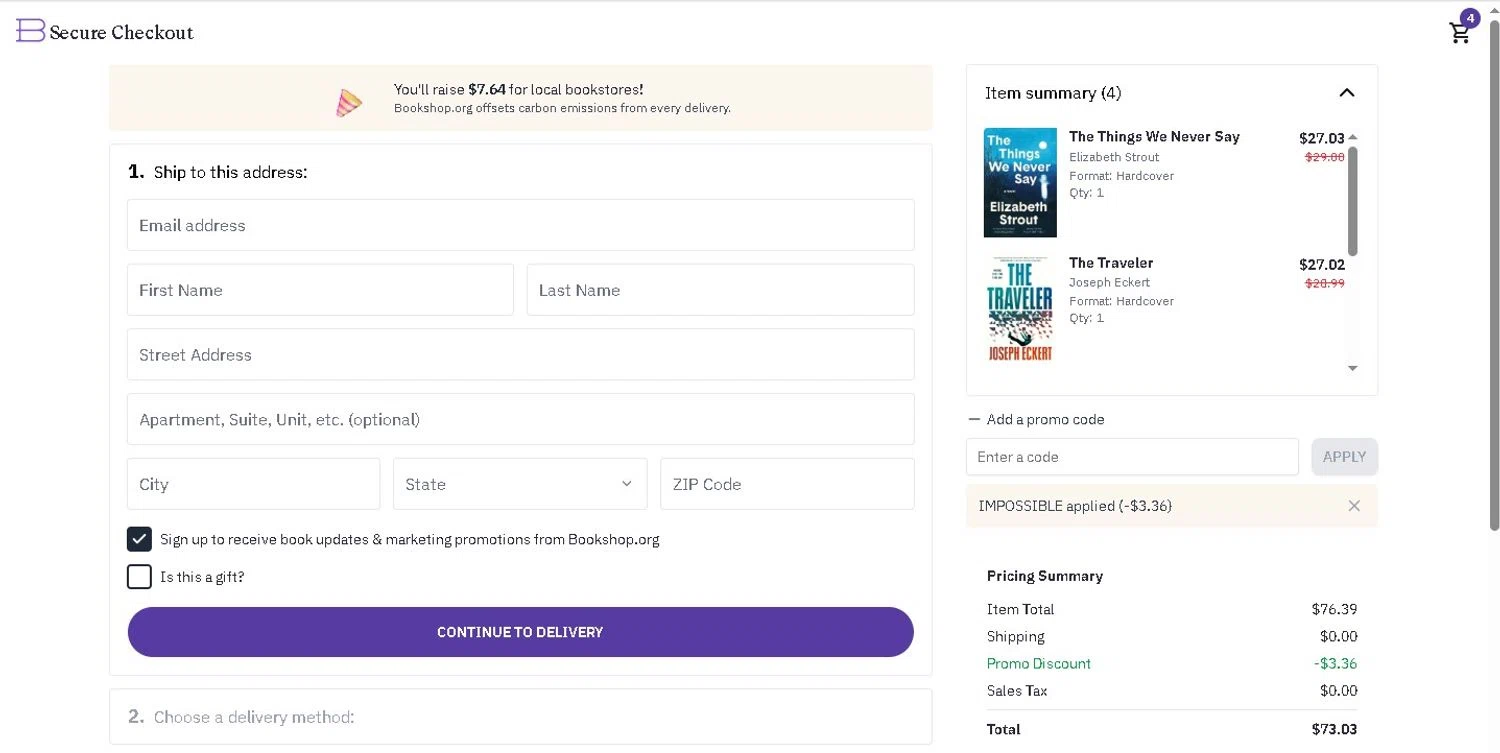This screenshot has width=1500, height=753.
Task: Focus the Last Name field
Action: [x=720, y=290]
